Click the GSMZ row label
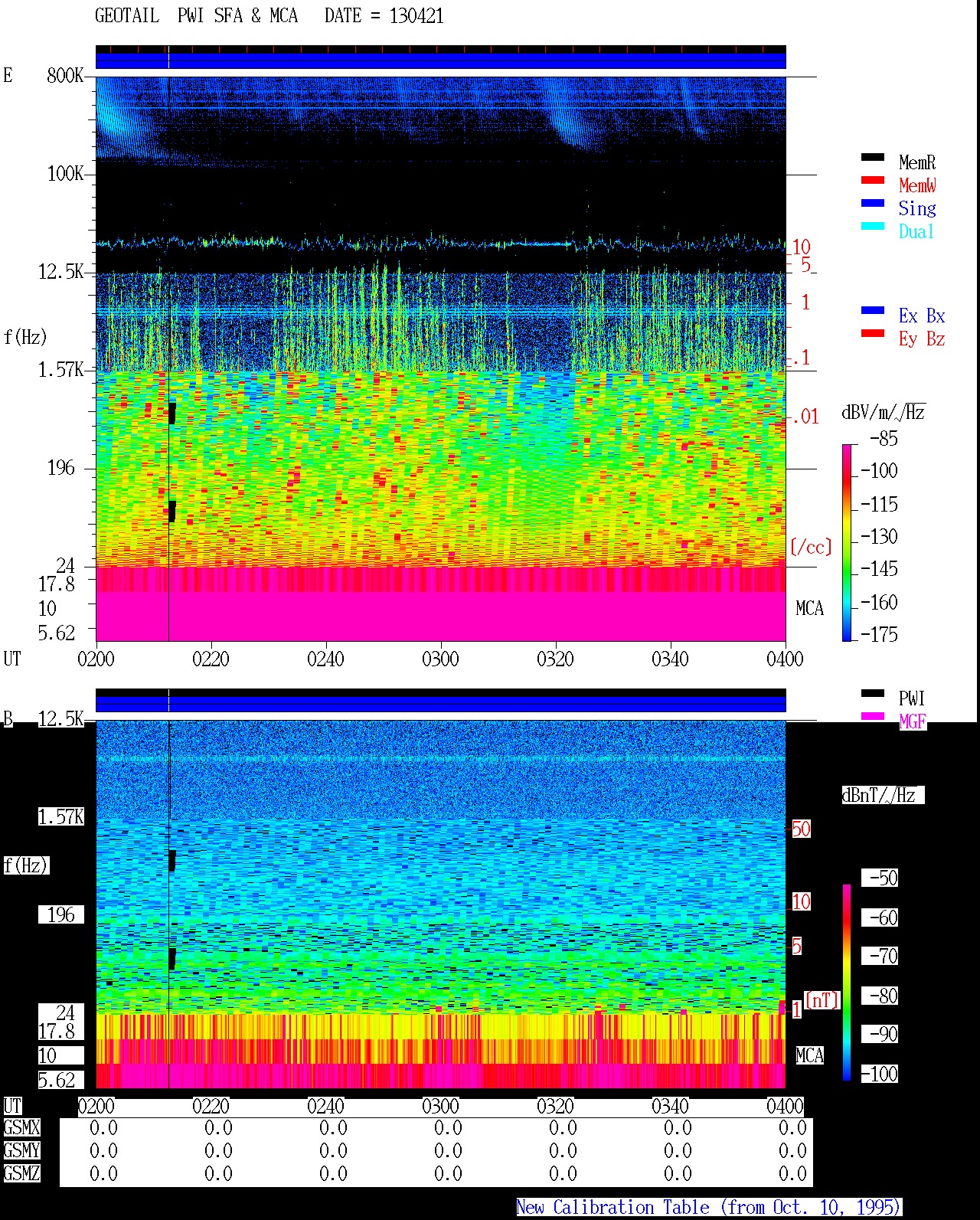 [x=21, y=1173]
